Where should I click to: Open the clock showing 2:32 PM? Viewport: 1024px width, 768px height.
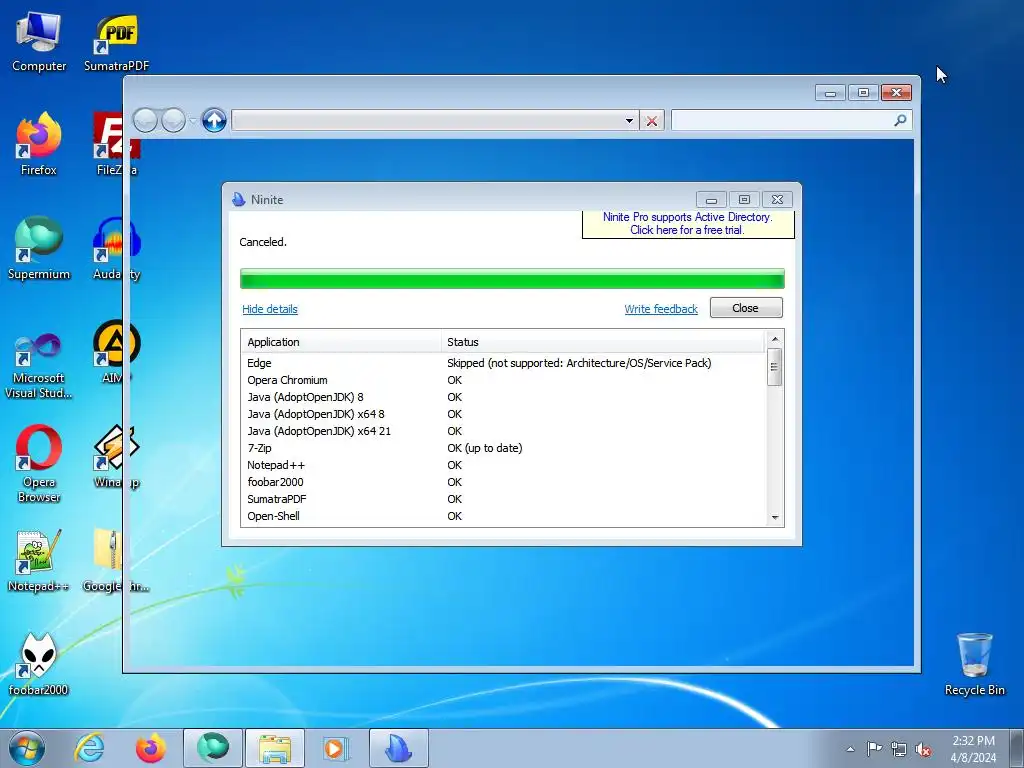click(973, 749)
